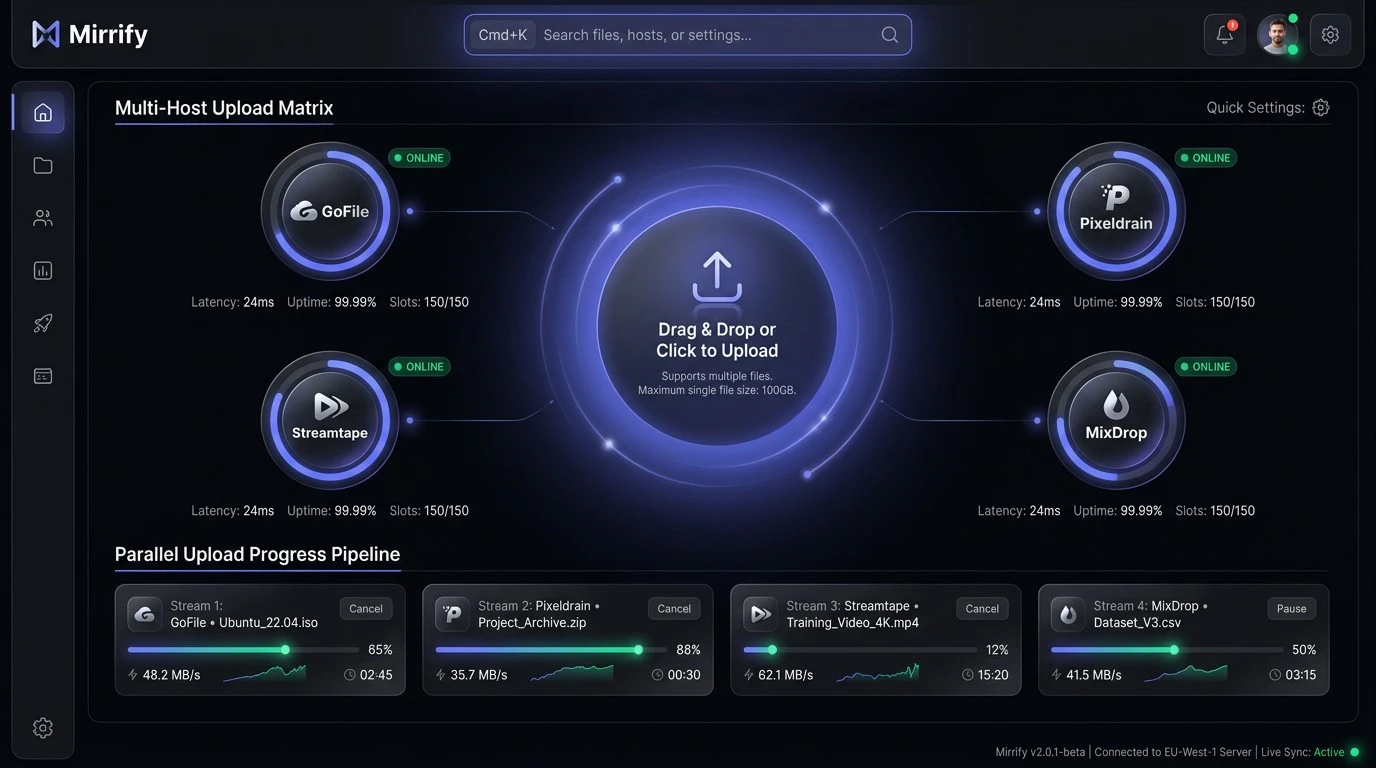1376x768 pixels.
Task: Click the ONLINE badge beside Pixeldrain
Action: tap(1205, 158)
